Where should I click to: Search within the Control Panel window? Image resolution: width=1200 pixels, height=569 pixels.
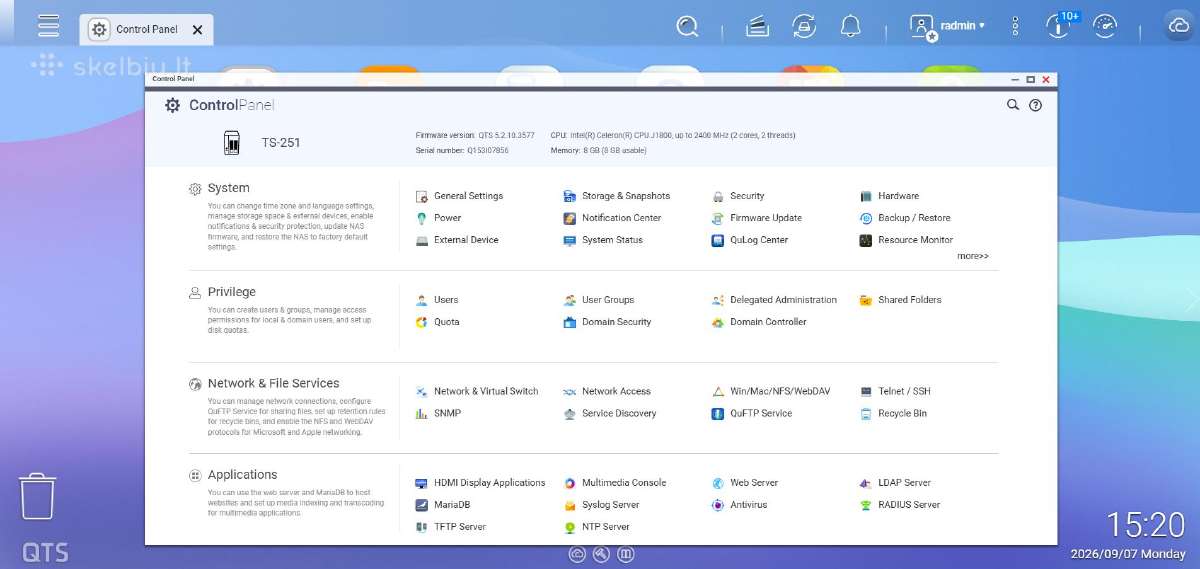(x=1013, y=105)
